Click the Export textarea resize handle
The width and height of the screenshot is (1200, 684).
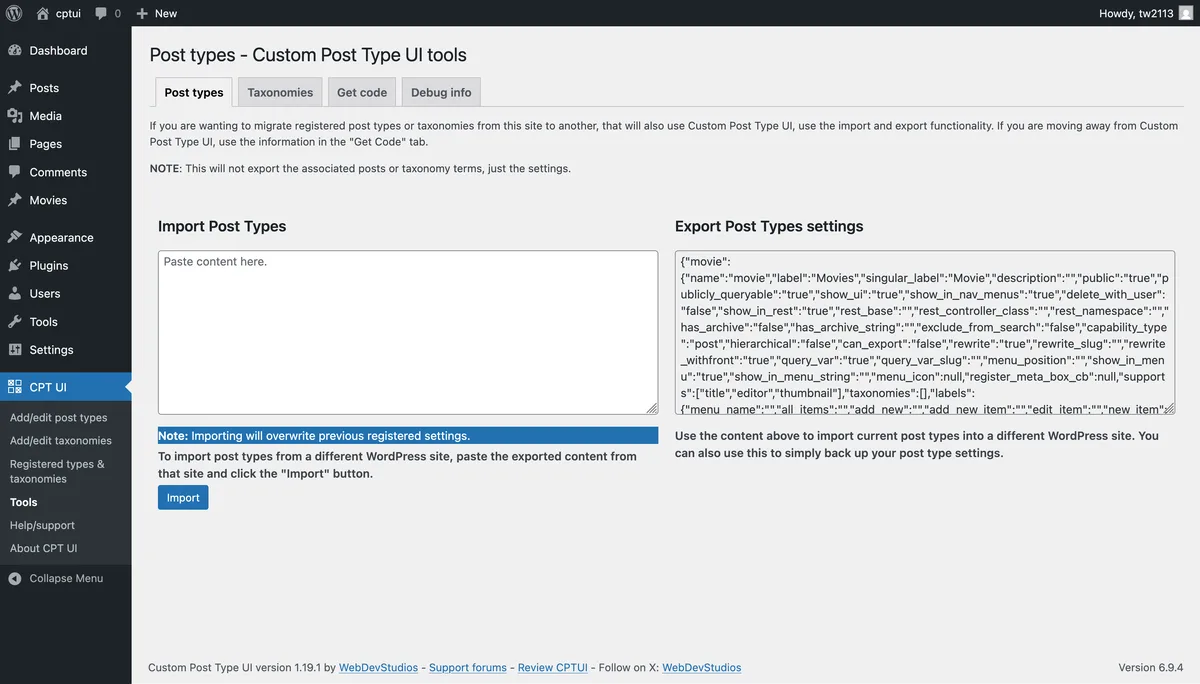click(1169, 408)
